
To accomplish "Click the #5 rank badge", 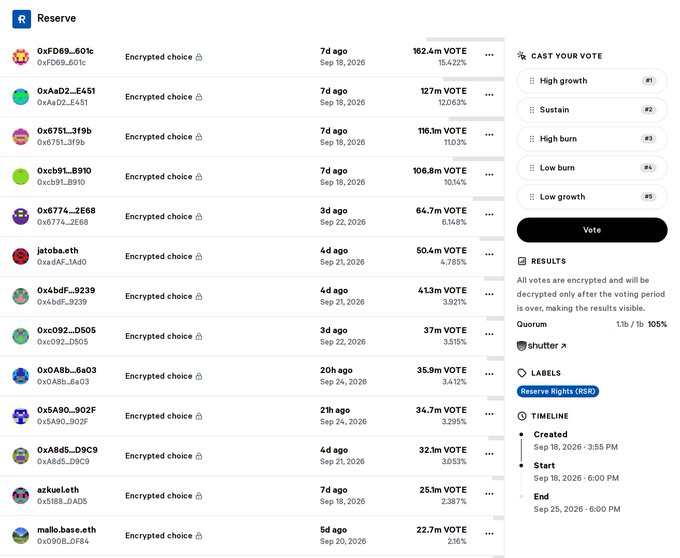I will pos(648,197).
